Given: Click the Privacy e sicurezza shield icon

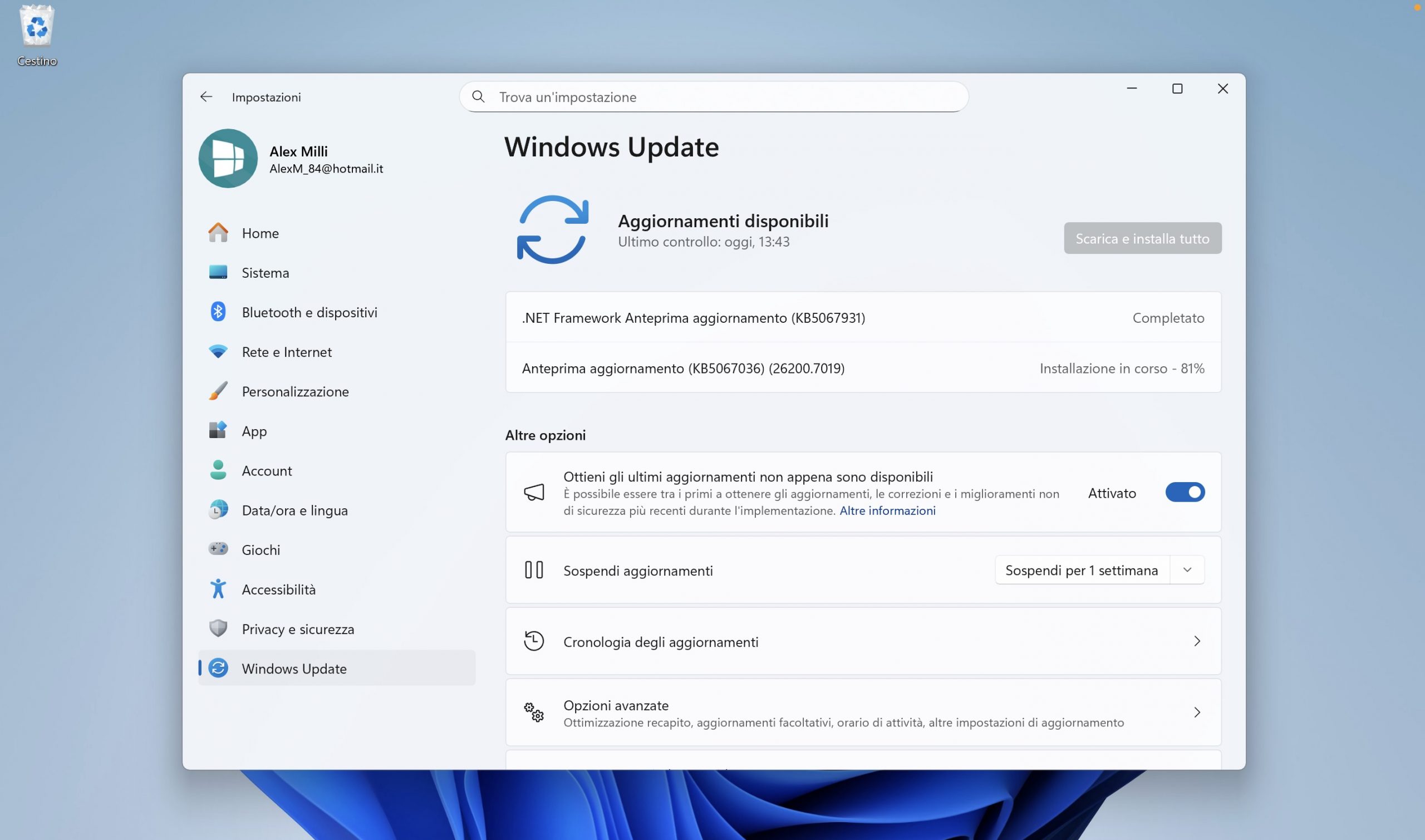Looking at the screenshot, I should (218, 628).
